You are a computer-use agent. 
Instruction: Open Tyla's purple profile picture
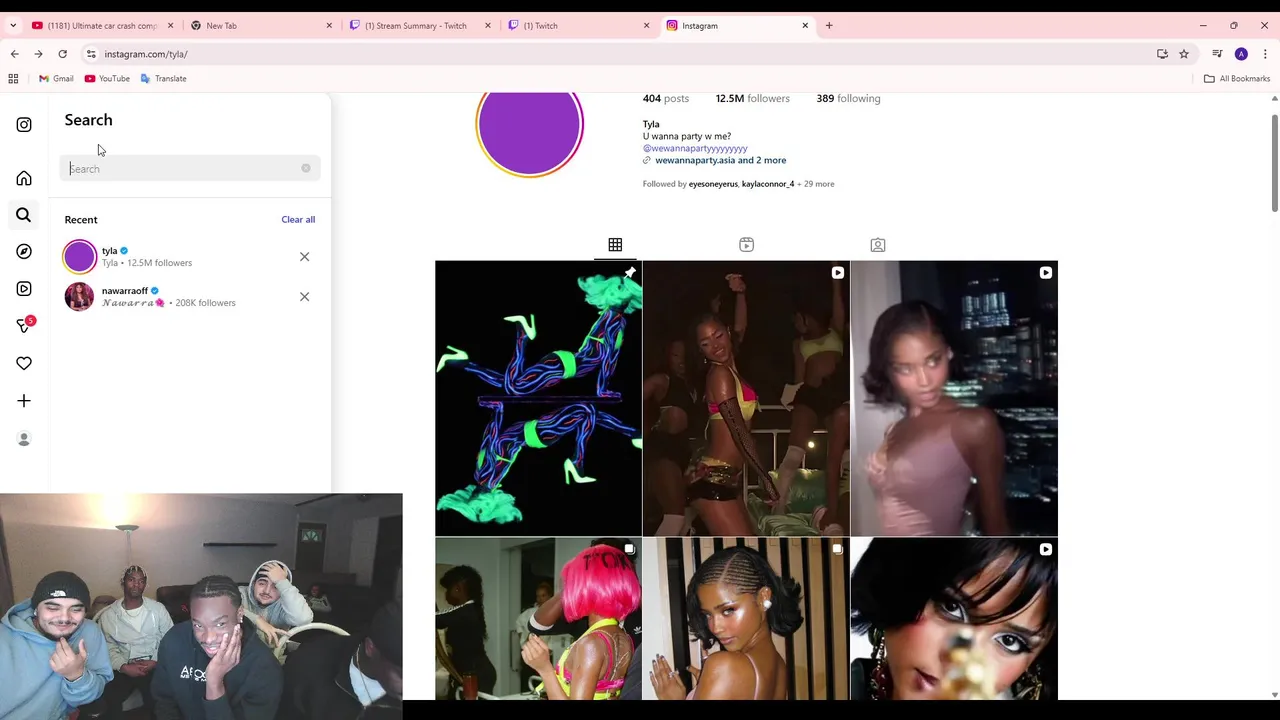point(529,127)
